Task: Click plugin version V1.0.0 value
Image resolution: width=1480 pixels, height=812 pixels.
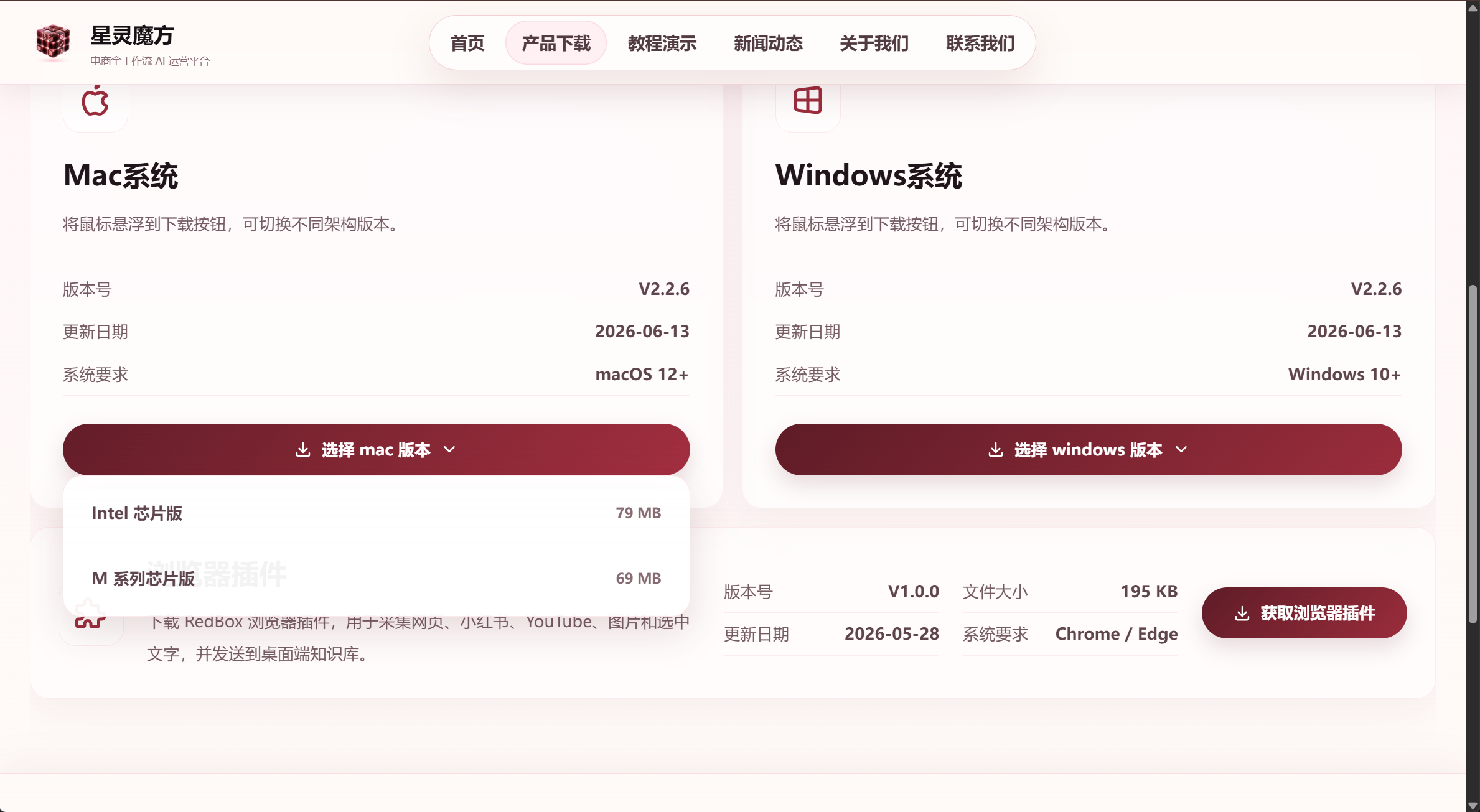Action: click(x=913, y=592)
